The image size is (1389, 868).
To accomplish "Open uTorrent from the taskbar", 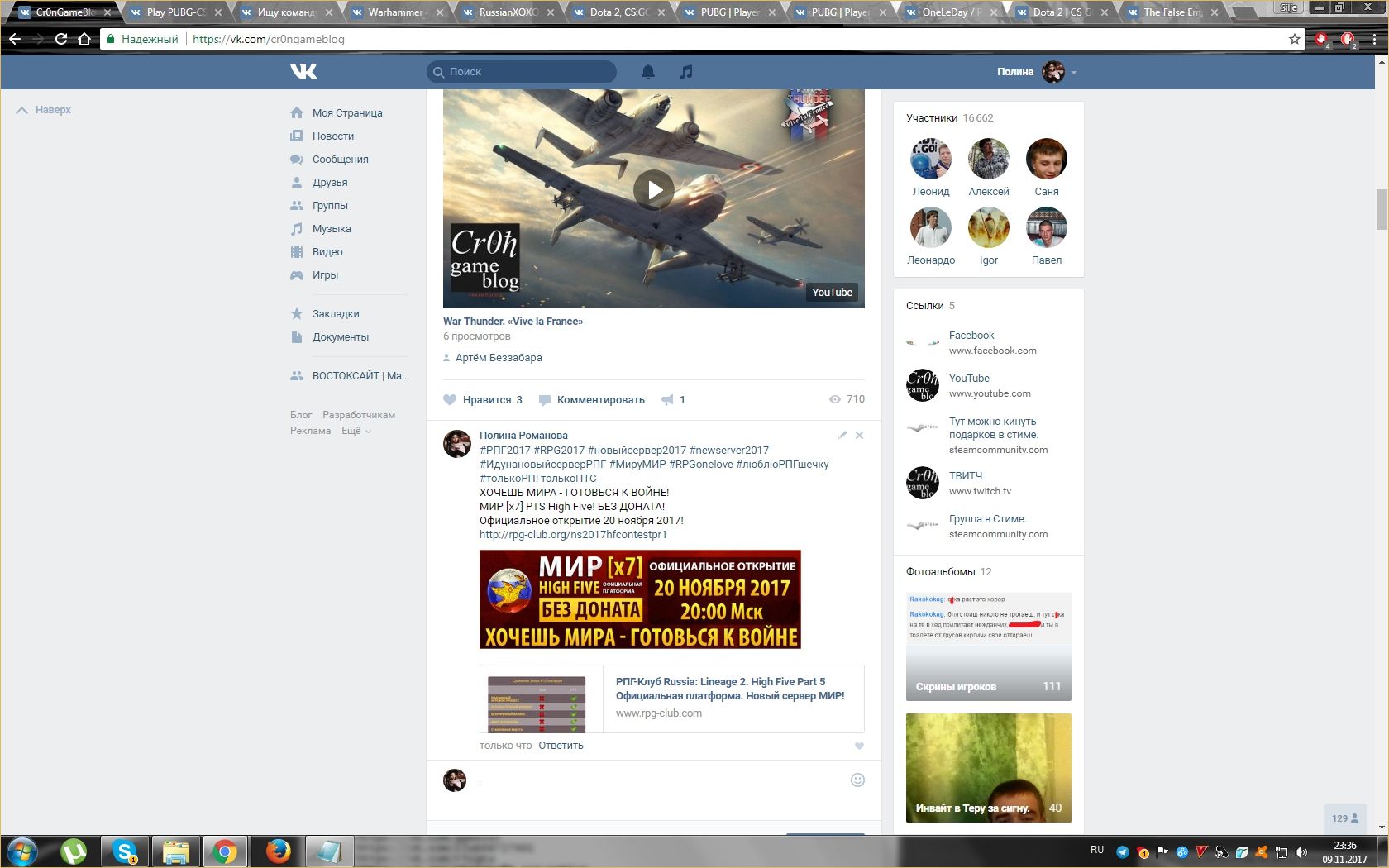I will pyautogui.click(x=74, y=851).
